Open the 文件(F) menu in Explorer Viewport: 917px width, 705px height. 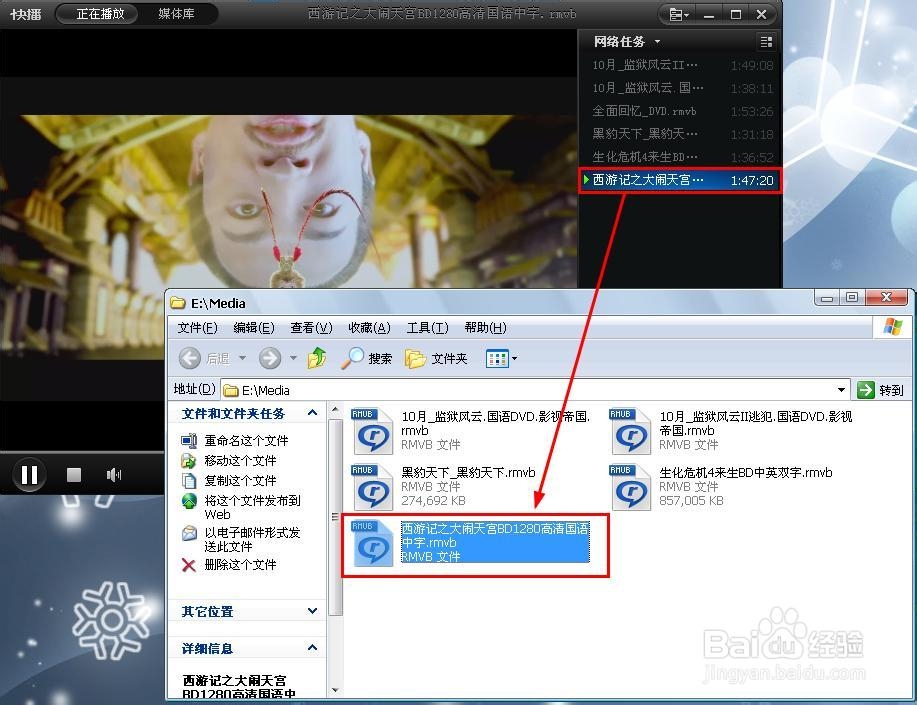[198, 328]
